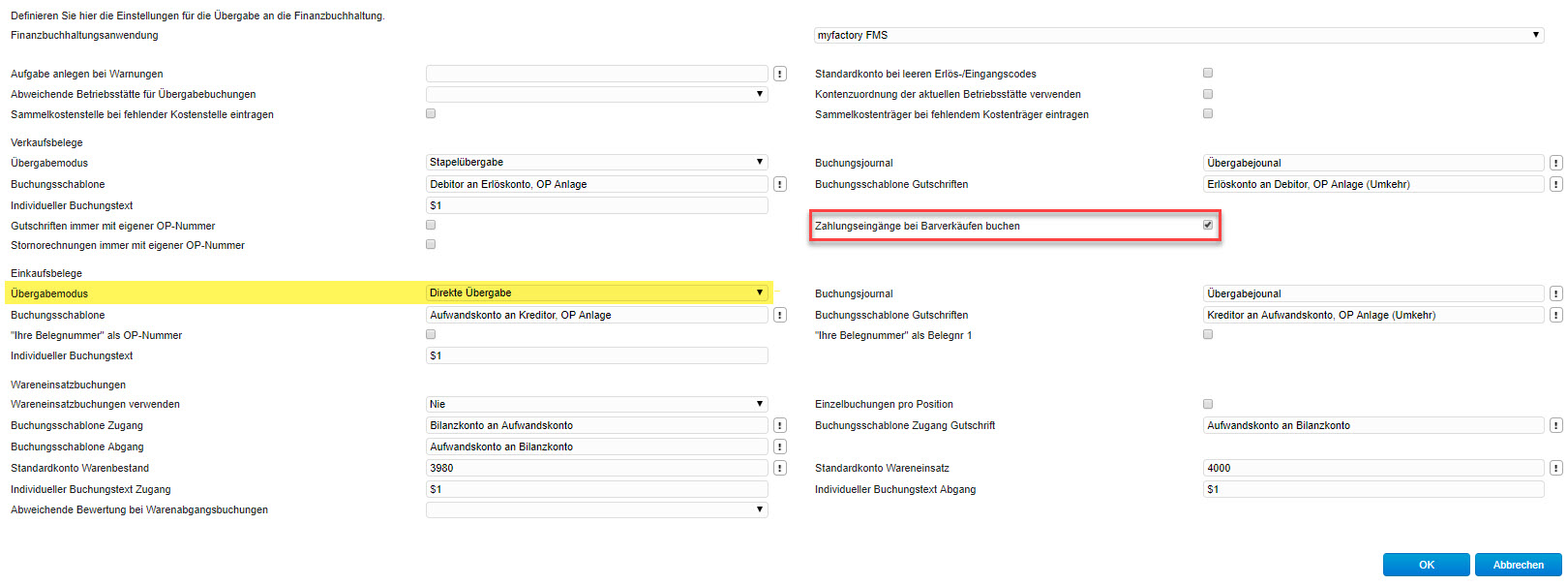This screenshot has width=1568, height=585.
Task: Confirm settings with the OK button
Action: coord(1427,565)
